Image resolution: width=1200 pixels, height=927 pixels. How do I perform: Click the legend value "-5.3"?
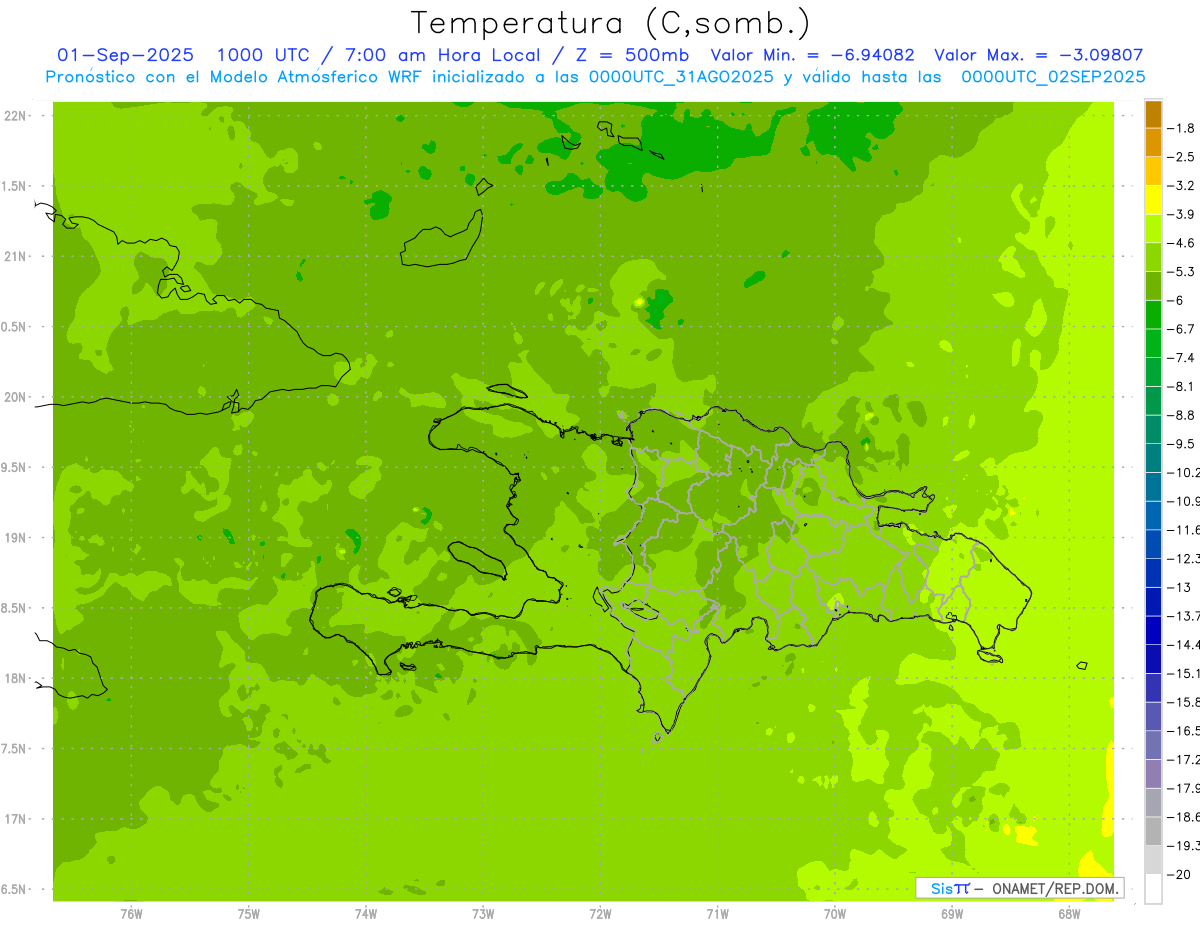pos(1183,271)
